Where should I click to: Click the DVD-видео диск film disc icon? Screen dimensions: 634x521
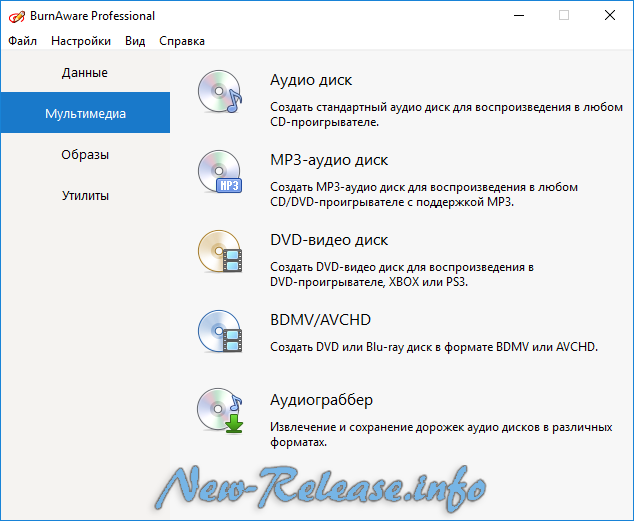220,251
